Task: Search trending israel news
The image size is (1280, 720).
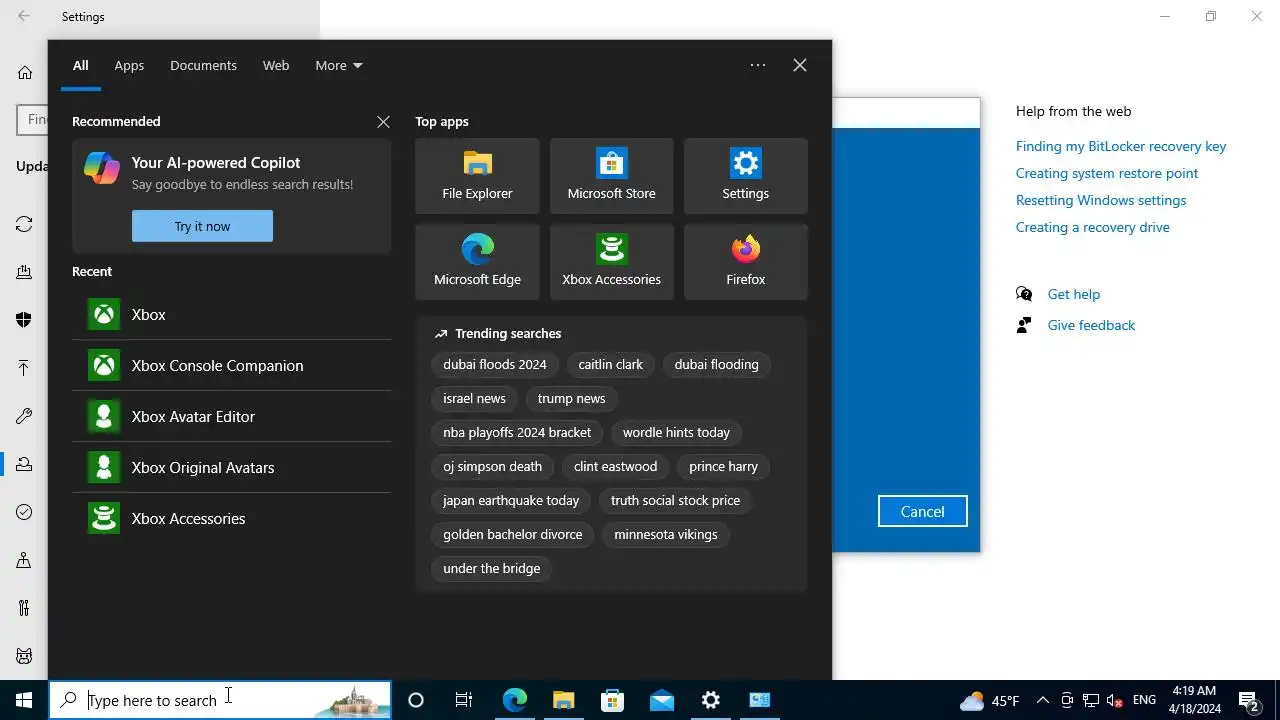Action: click(474, 398)
